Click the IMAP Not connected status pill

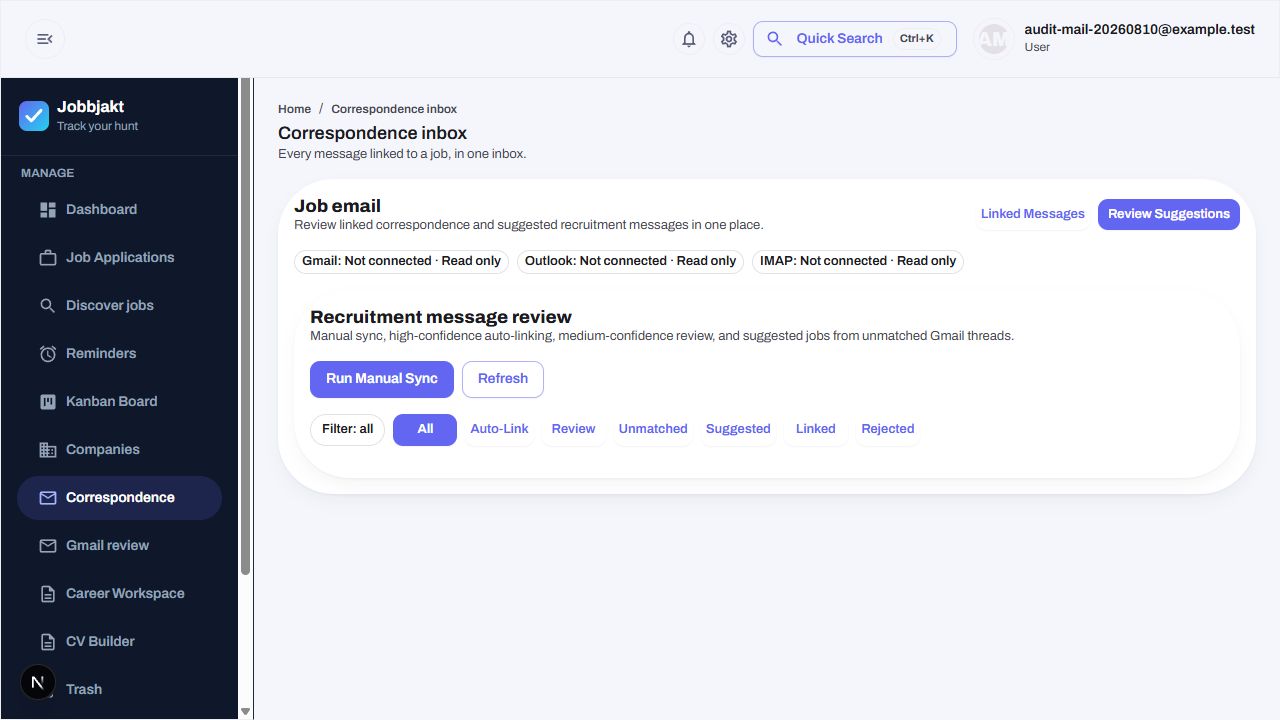click(x=858, y=261)
